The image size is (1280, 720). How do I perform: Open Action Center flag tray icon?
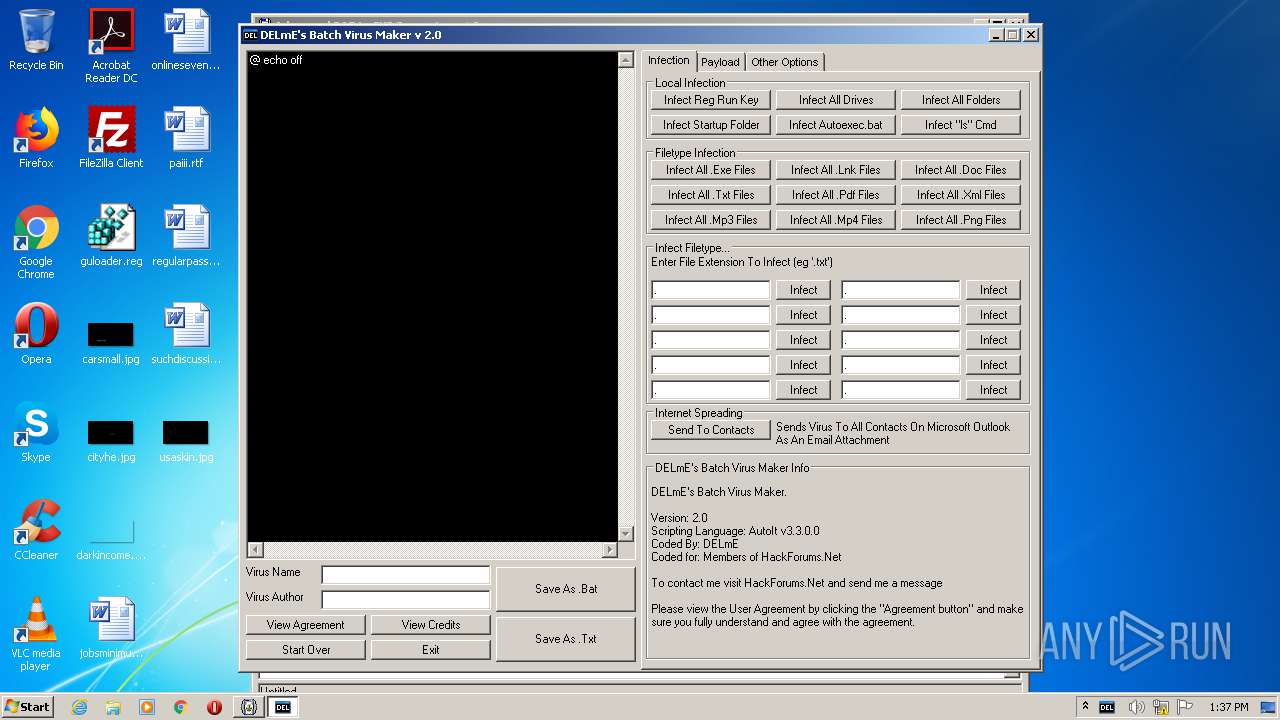[x=1185, y=707]
